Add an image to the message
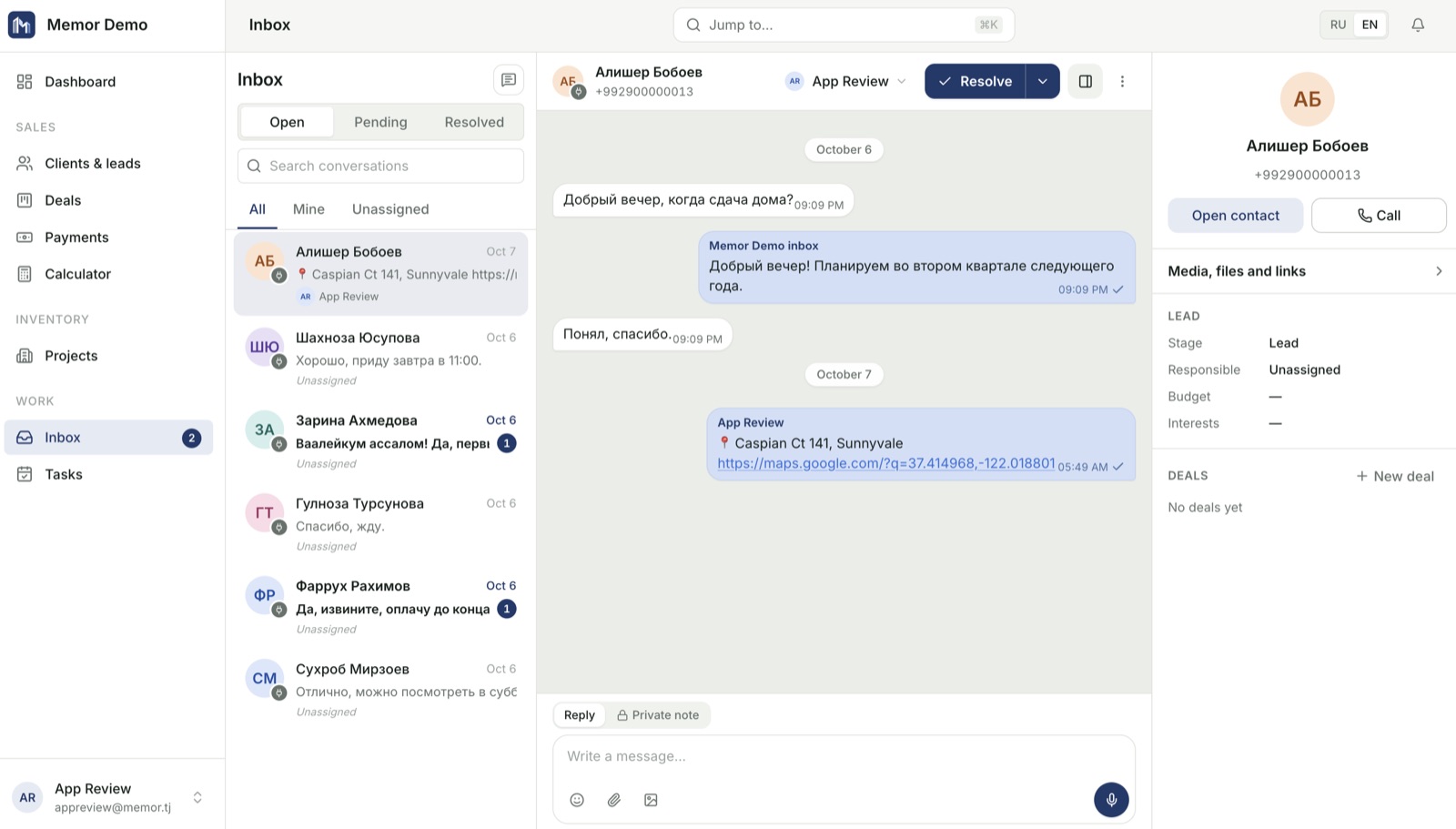Screen dimensions: 1456x829 point(651,800)
